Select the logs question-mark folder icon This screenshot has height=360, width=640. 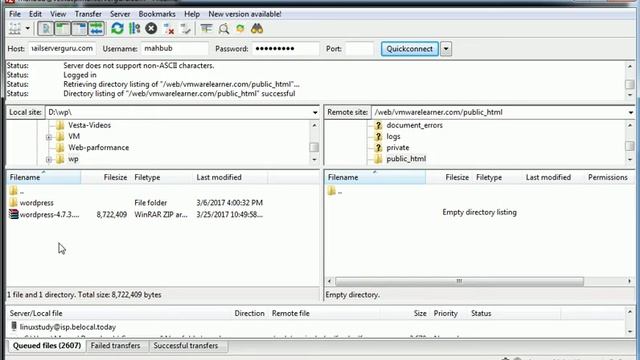click(378, 136)
